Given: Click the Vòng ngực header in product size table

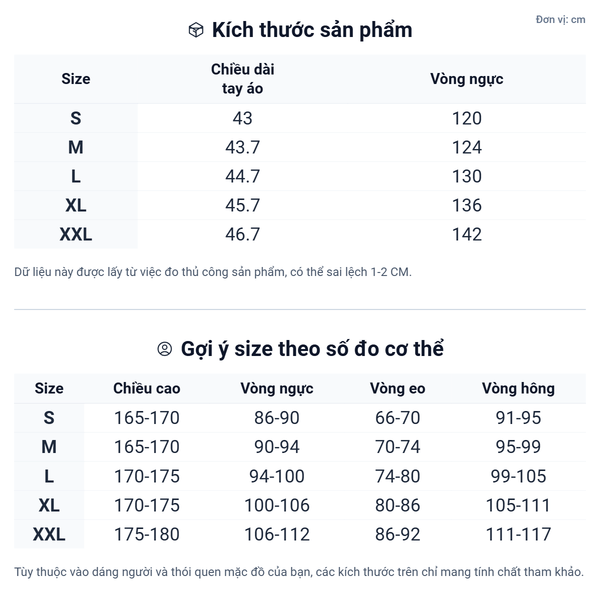Looking at the screenshot, I should pyautogui.click(x=466, y=78).
